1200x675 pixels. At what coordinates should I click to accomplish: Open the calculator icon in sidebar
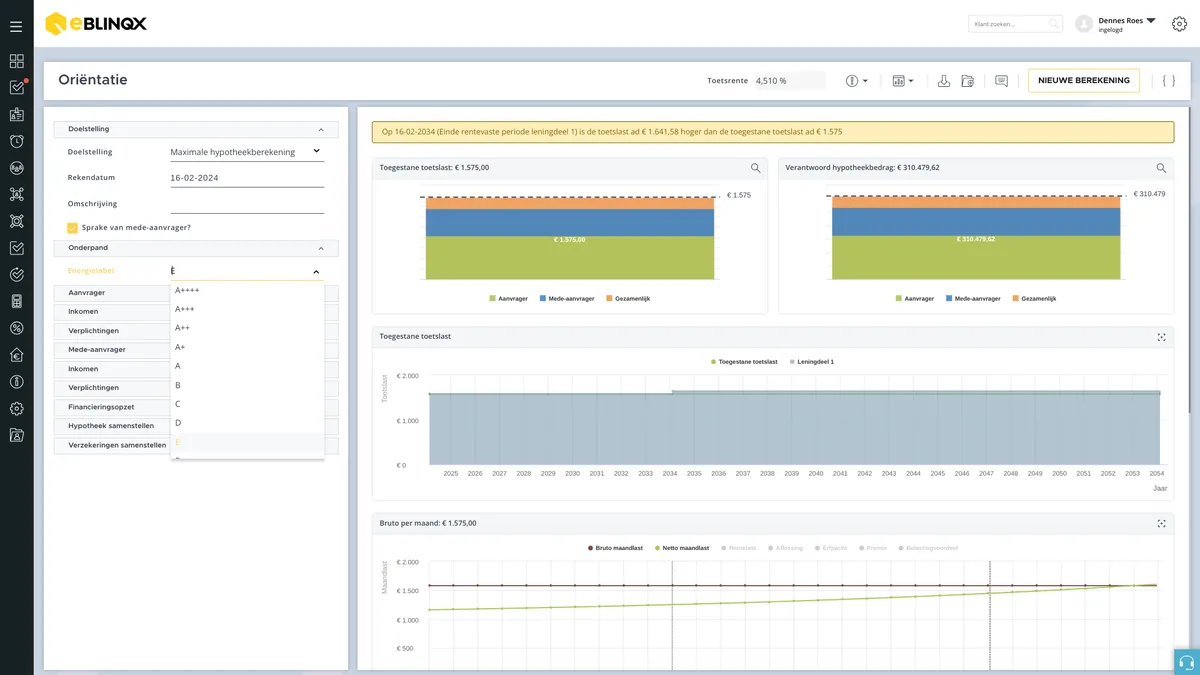[16, 301]
